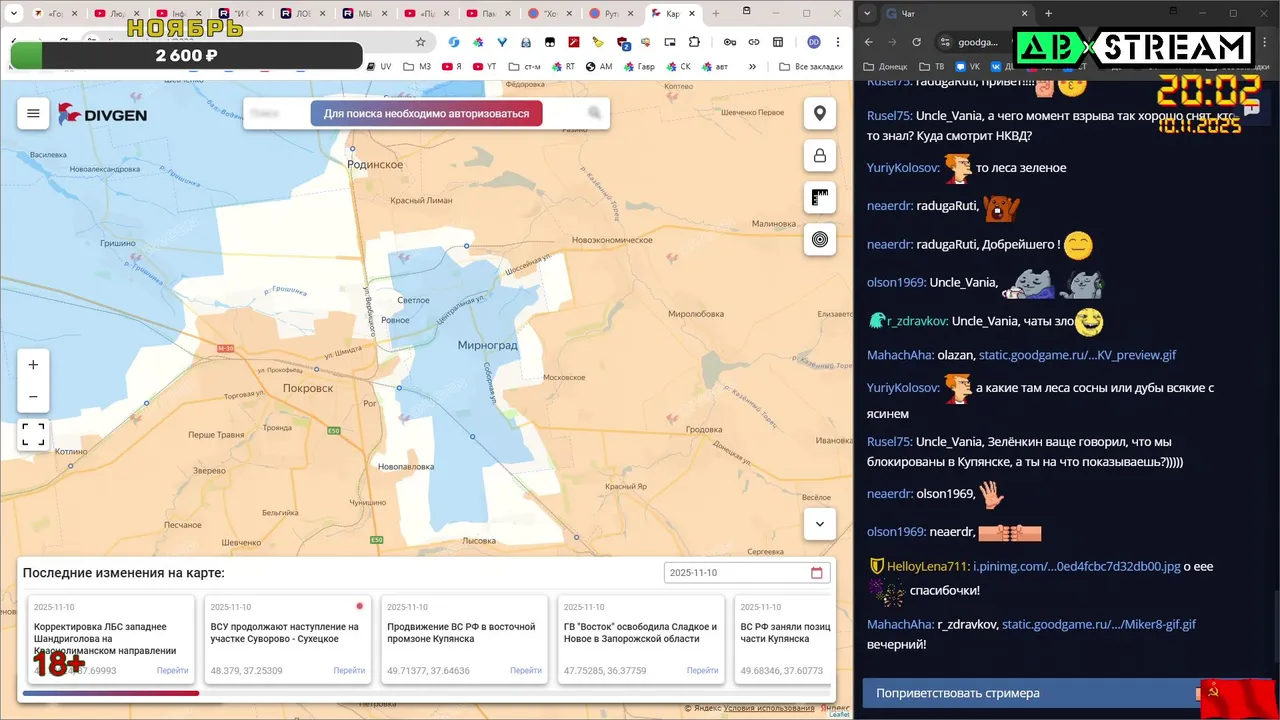The image size is (1280, 720).
Task: Select the Чат tab in chat window
Action: pyautogui.click(x=955, y=14)
